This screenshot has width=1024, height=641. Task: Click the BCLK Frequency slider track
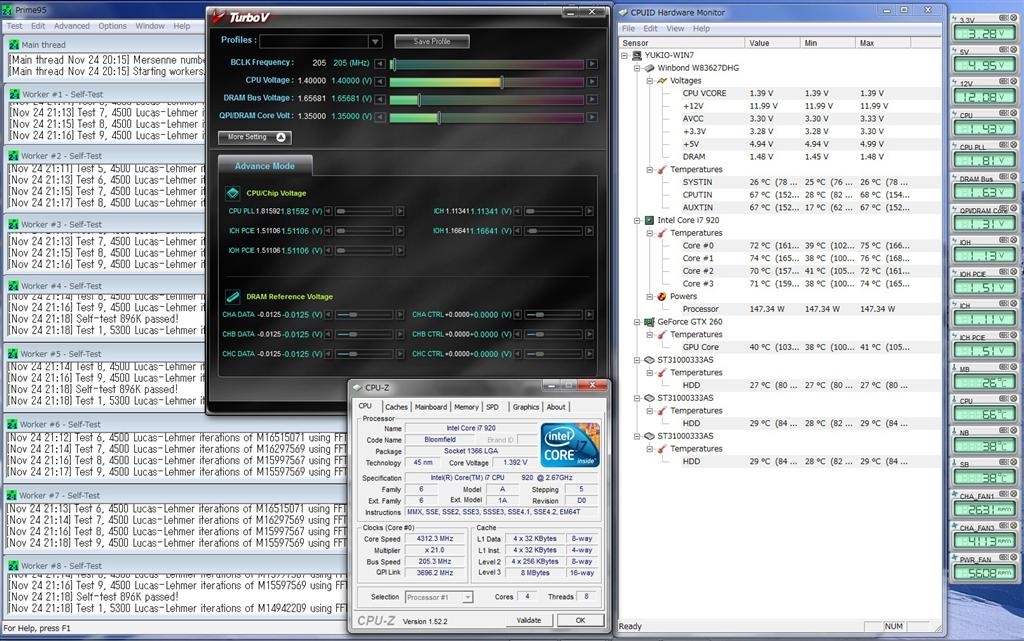point(488,64)
